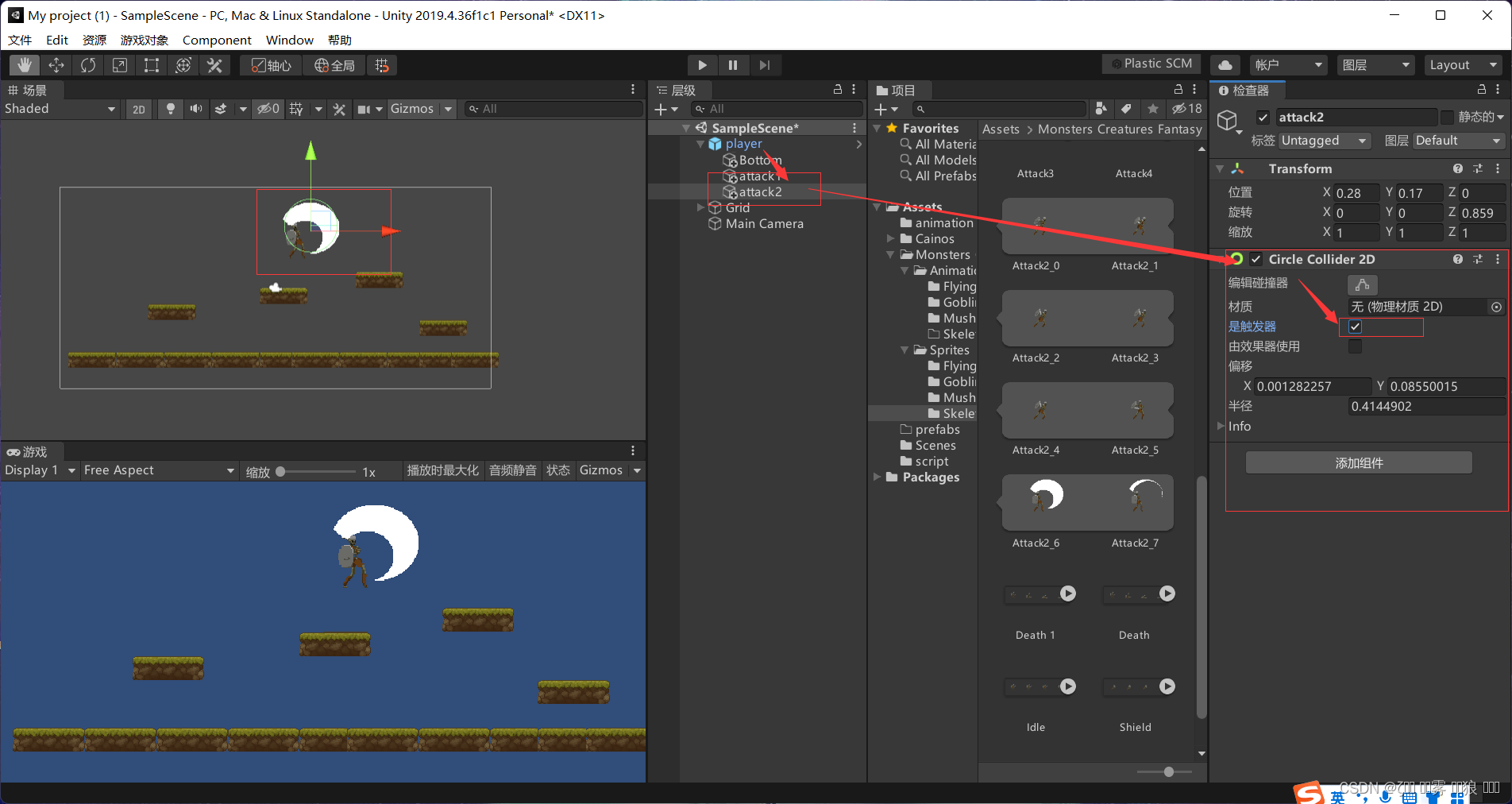Open the Shaded draw mode dropdown
The height and width of the screenshot is (804, 1512).
(x=60, y=109)
